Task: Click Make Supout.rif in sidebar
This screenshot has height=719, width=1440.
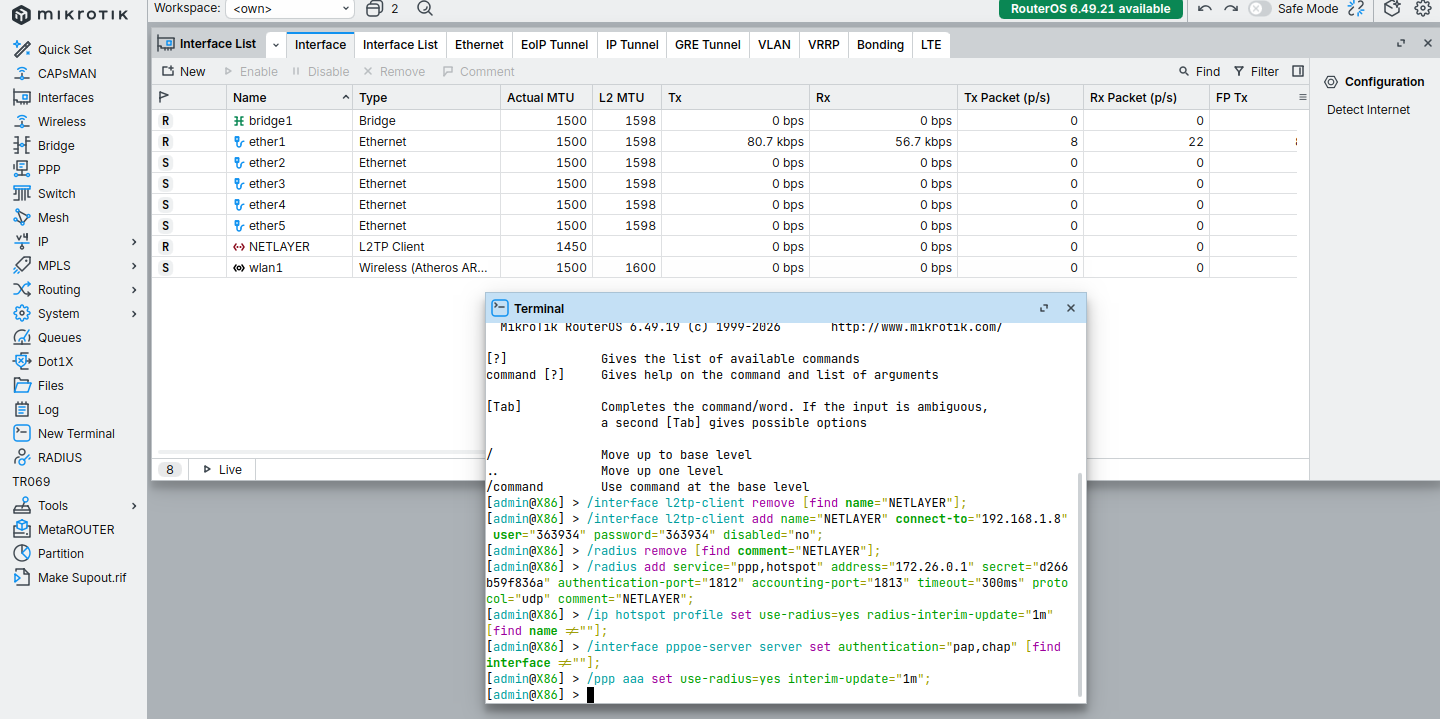Action: [x=82, y=577]
